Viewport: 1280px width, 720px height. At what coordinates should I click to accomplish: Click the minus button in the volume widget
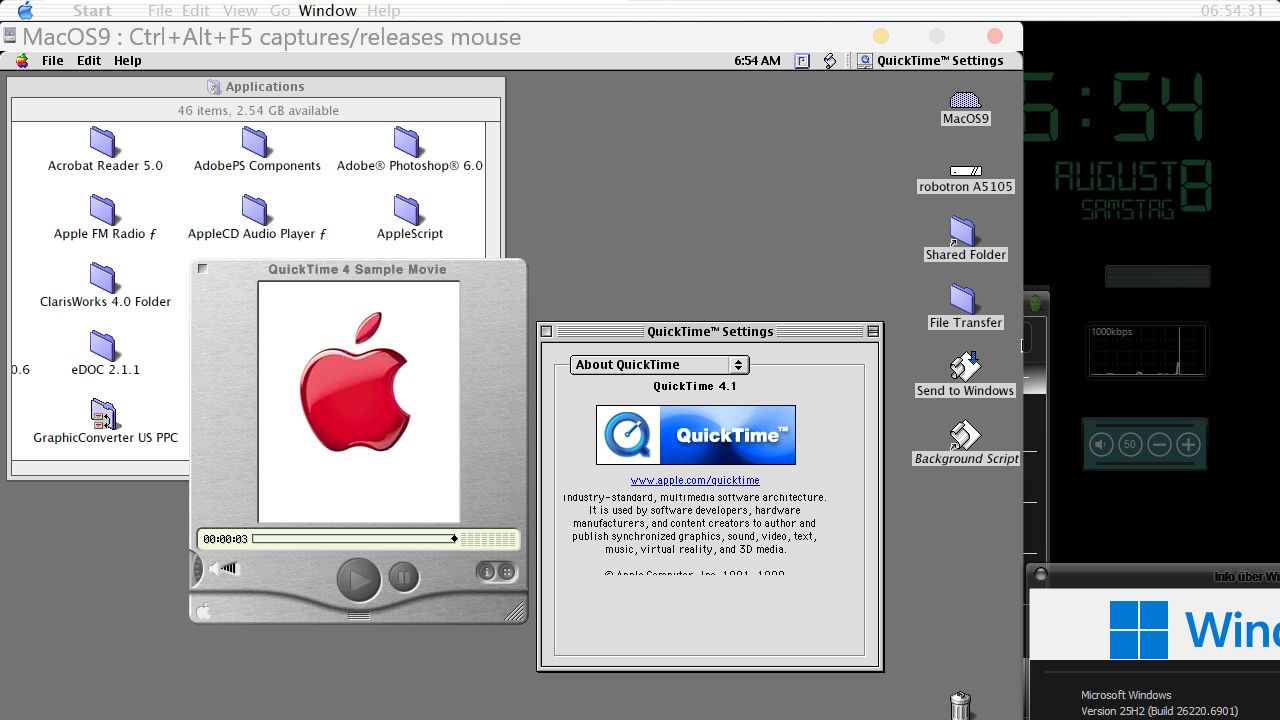1160,445
